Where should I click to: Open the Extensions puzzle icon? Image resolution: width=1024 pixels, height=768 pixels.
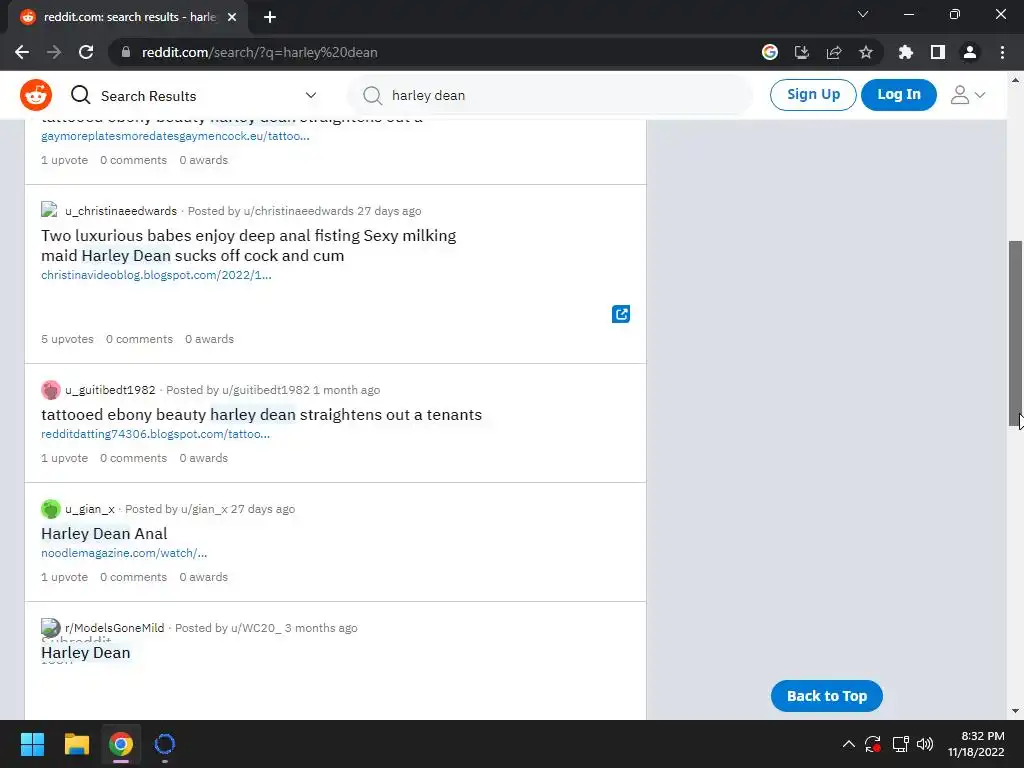pos(906,52)
